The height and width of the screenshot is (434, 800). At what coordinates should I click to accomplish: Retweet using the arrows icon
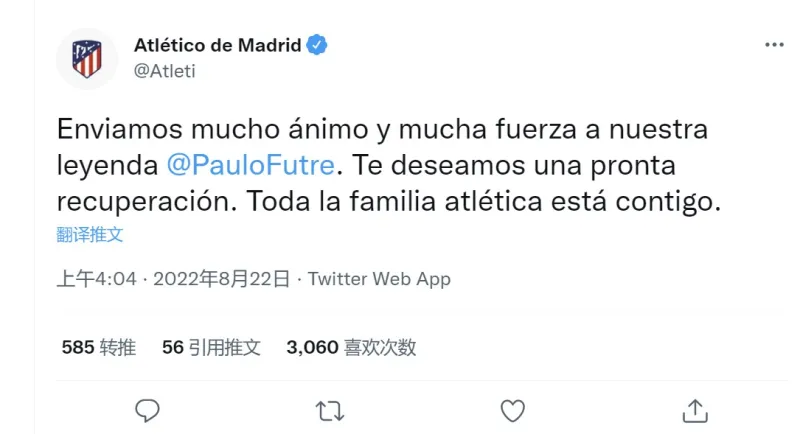[329, 410]
